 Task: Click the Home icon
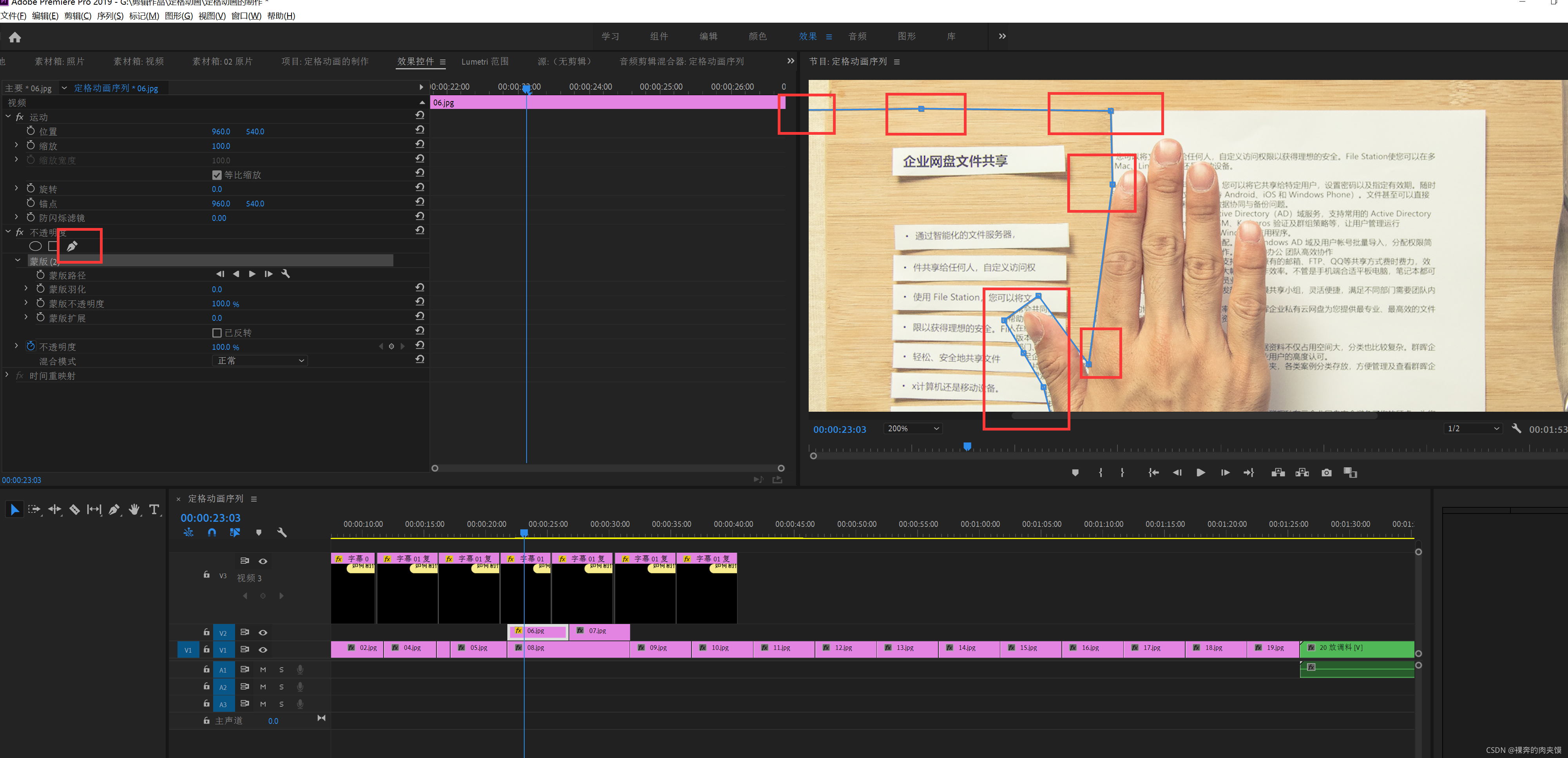point(15,38)
